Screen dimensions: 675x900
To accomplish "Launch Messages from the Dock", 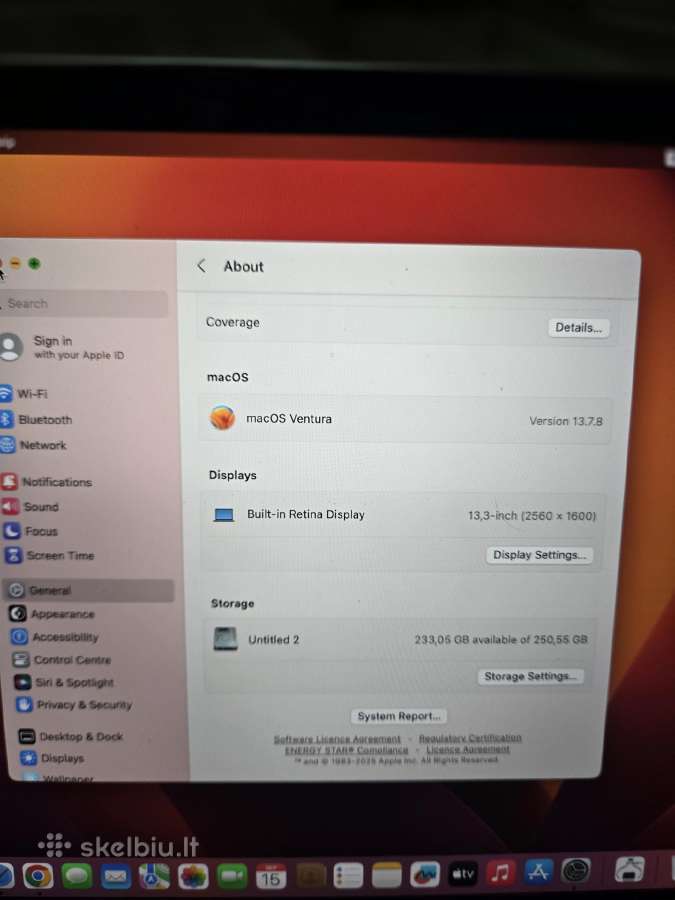I will (77, 876).
